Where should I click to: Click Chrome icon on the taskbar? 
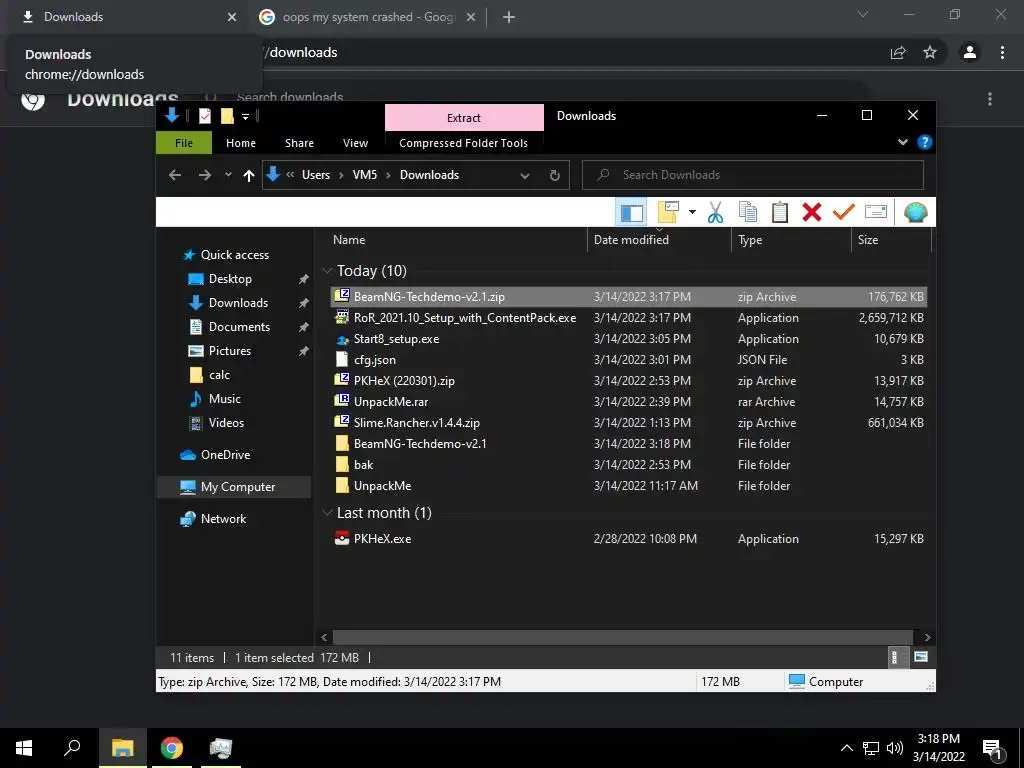(172, 748)
